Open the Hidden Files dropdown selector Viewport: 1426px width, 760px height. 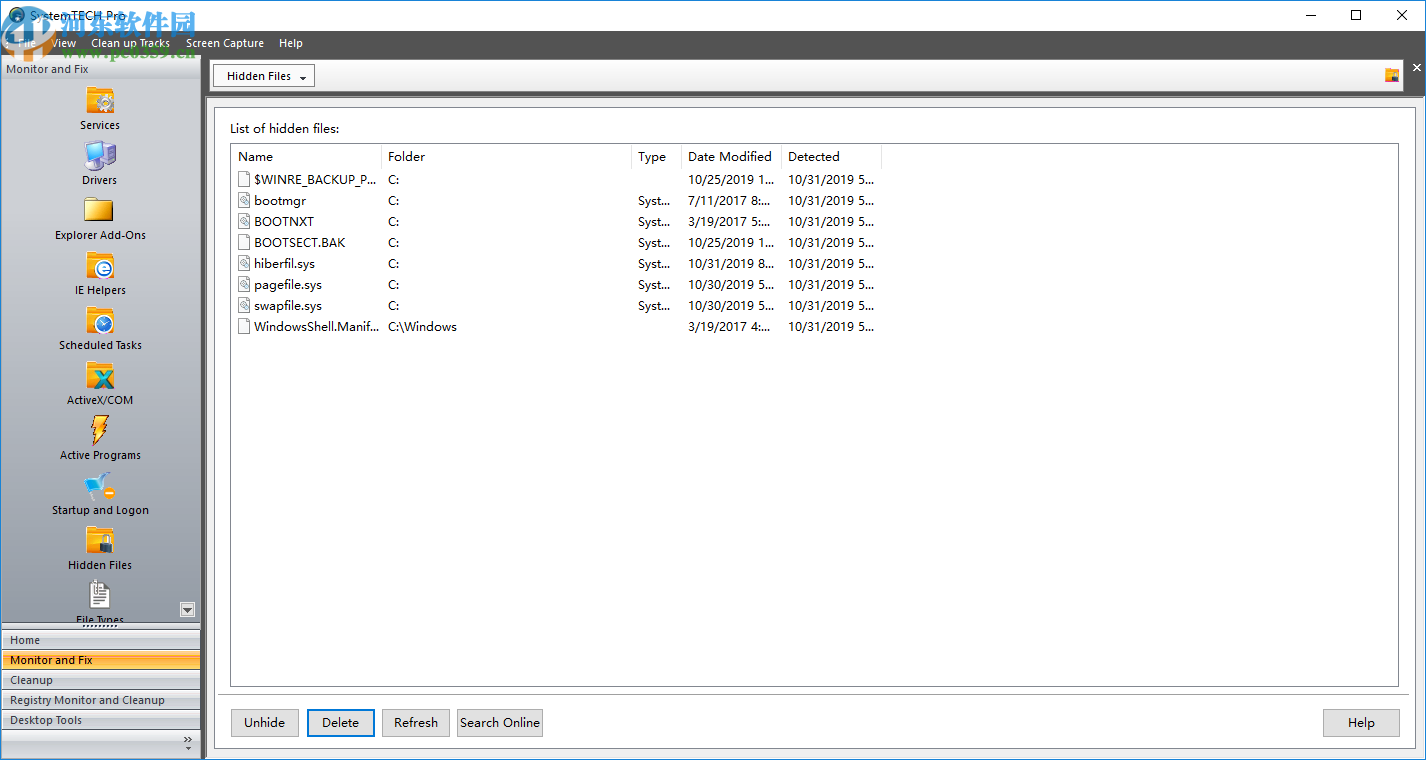click(x=262, y=75)
